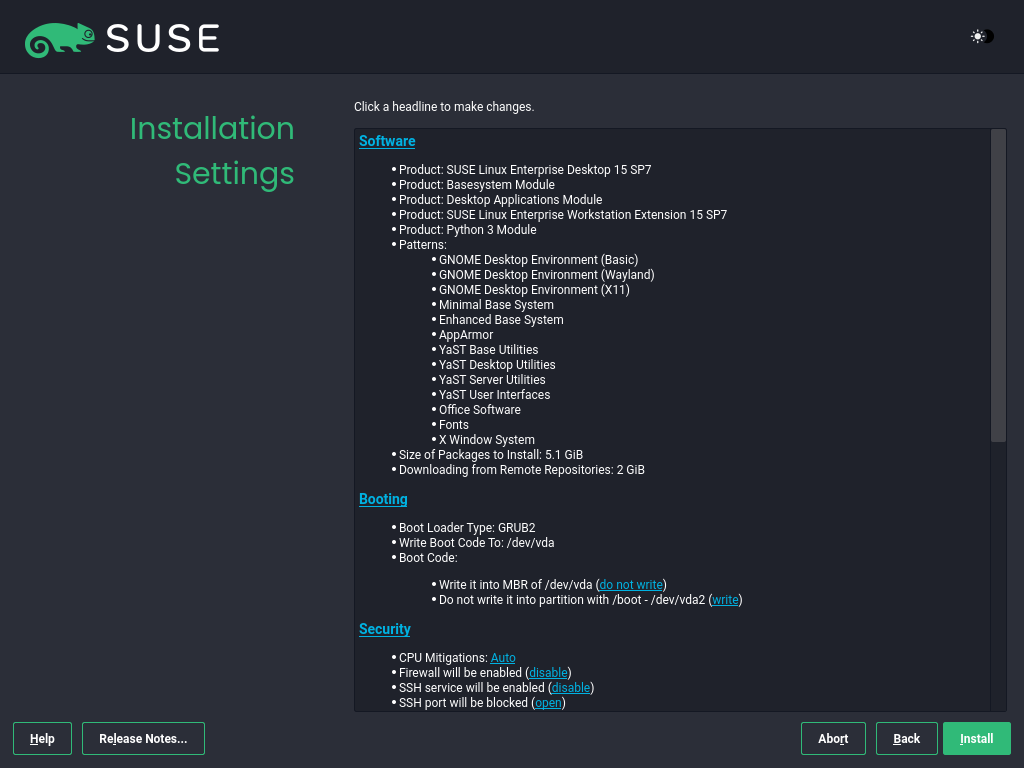This screenshot has width=1024, height=768.
Task: Choose "do not write" boot code to MBR
Action: 630,584
